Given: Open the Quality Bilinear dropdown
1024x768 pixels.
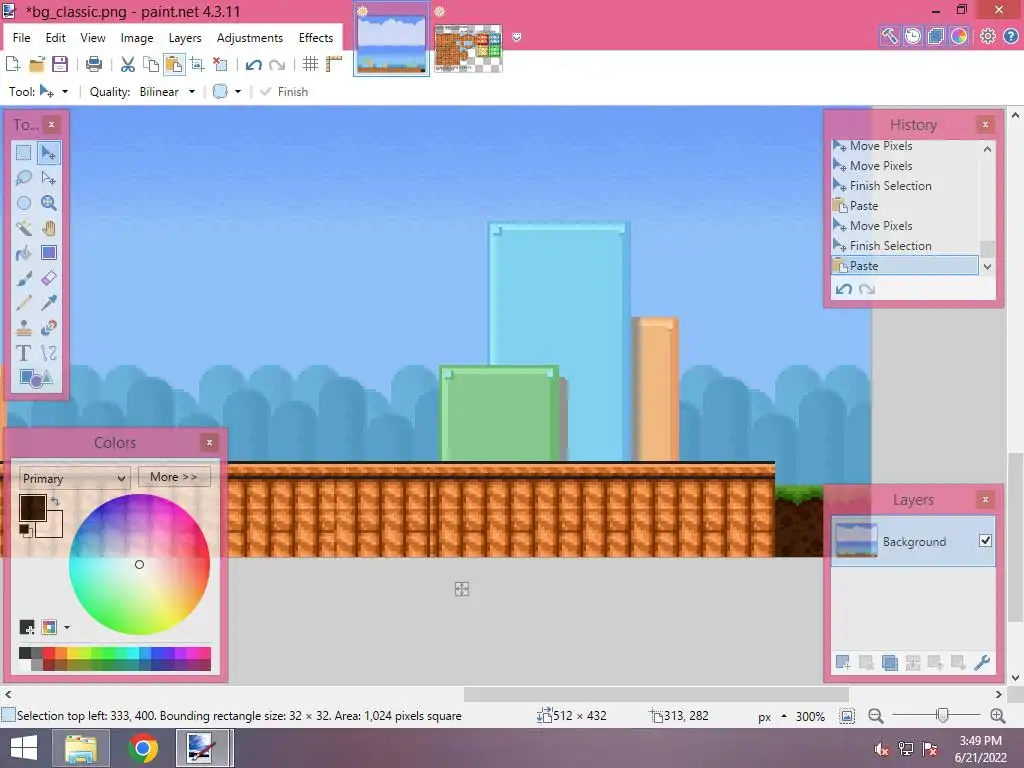Looking at the screenshot, I should pyautogui.click(x=167, y=91).
